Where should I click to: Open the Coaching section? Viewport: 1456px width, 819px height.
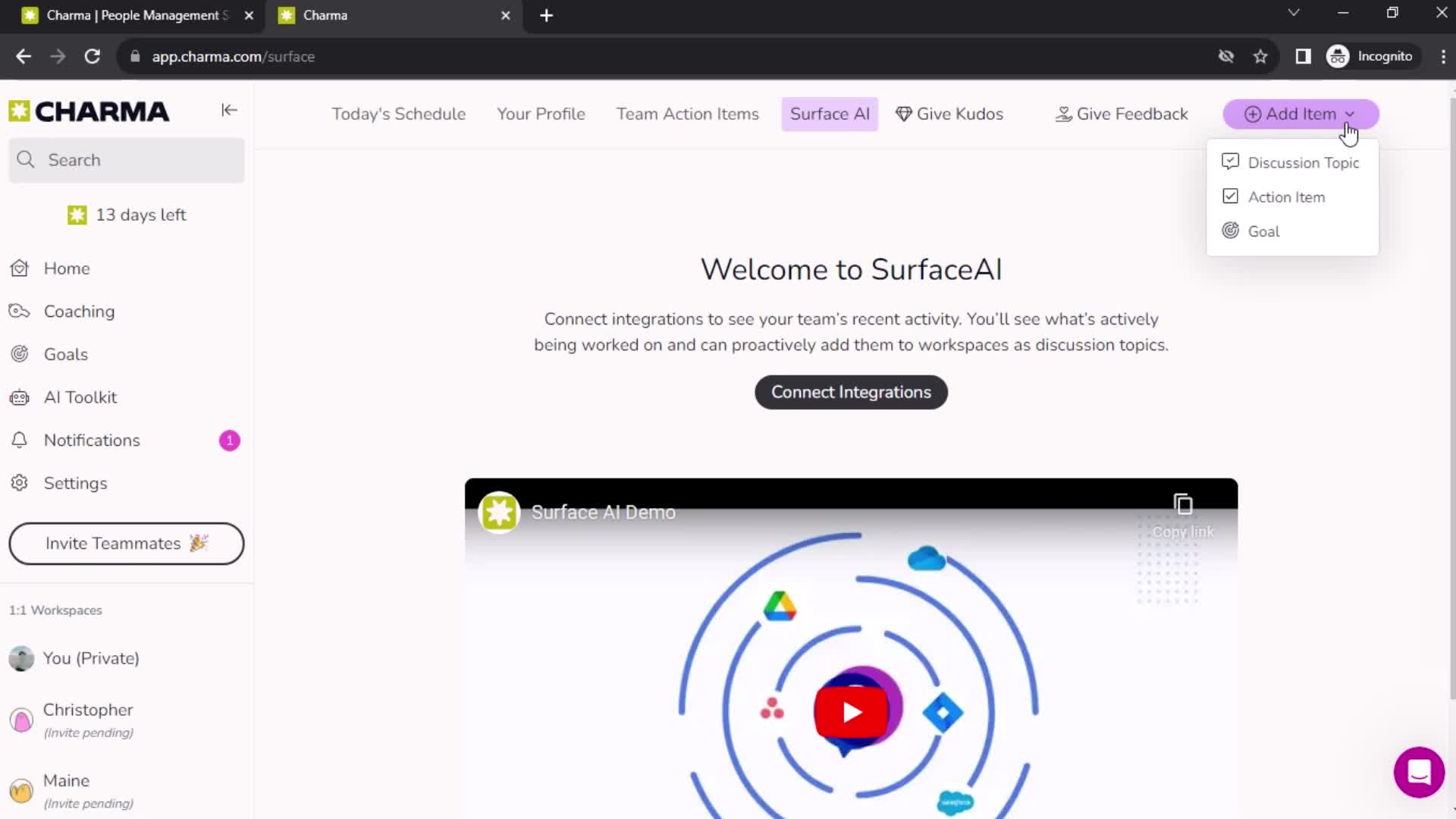pyautogui.click(x=79, y=311)
